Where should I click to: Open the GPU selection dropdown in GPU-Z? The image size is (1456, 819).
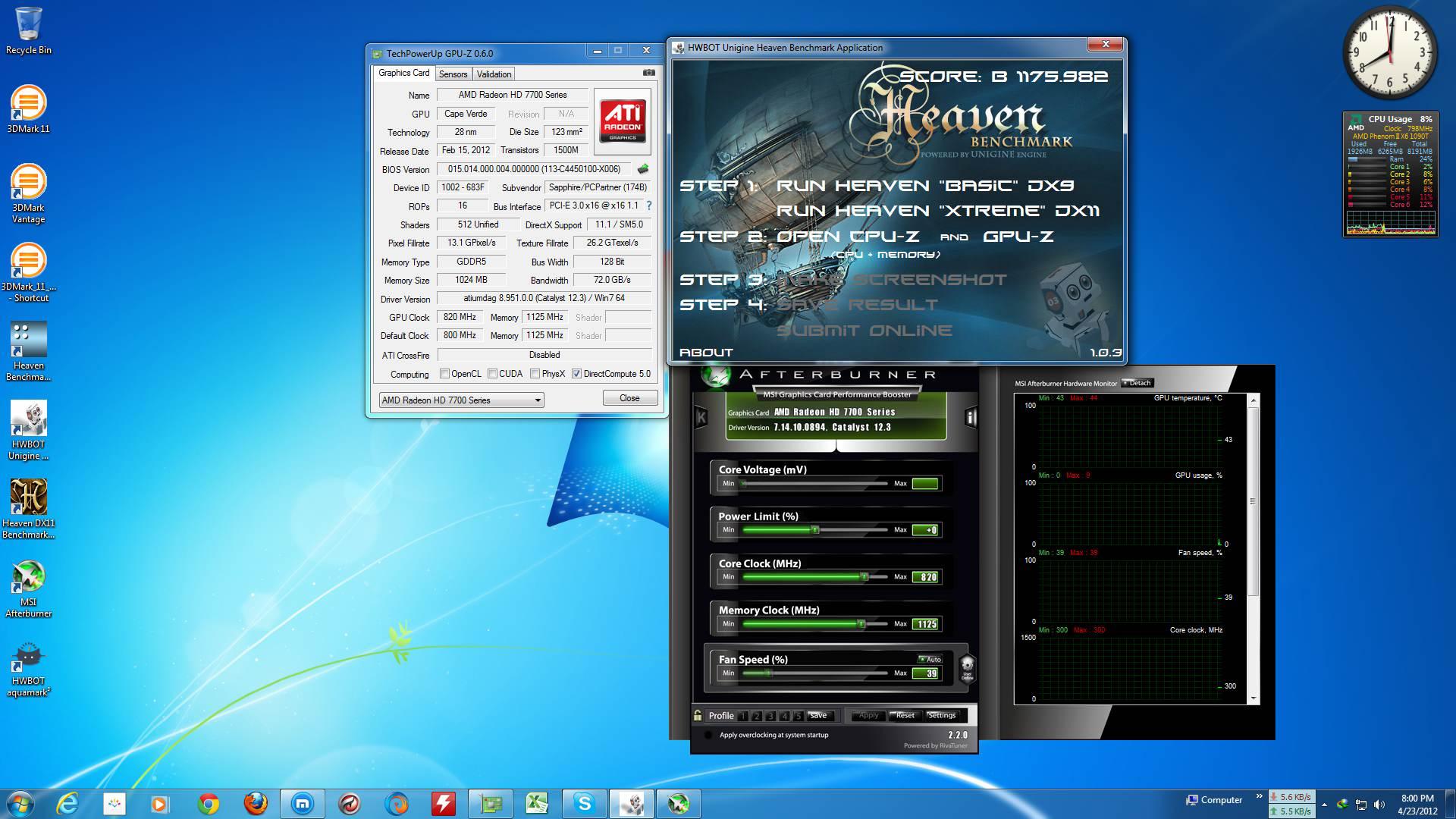pos(461,400)
